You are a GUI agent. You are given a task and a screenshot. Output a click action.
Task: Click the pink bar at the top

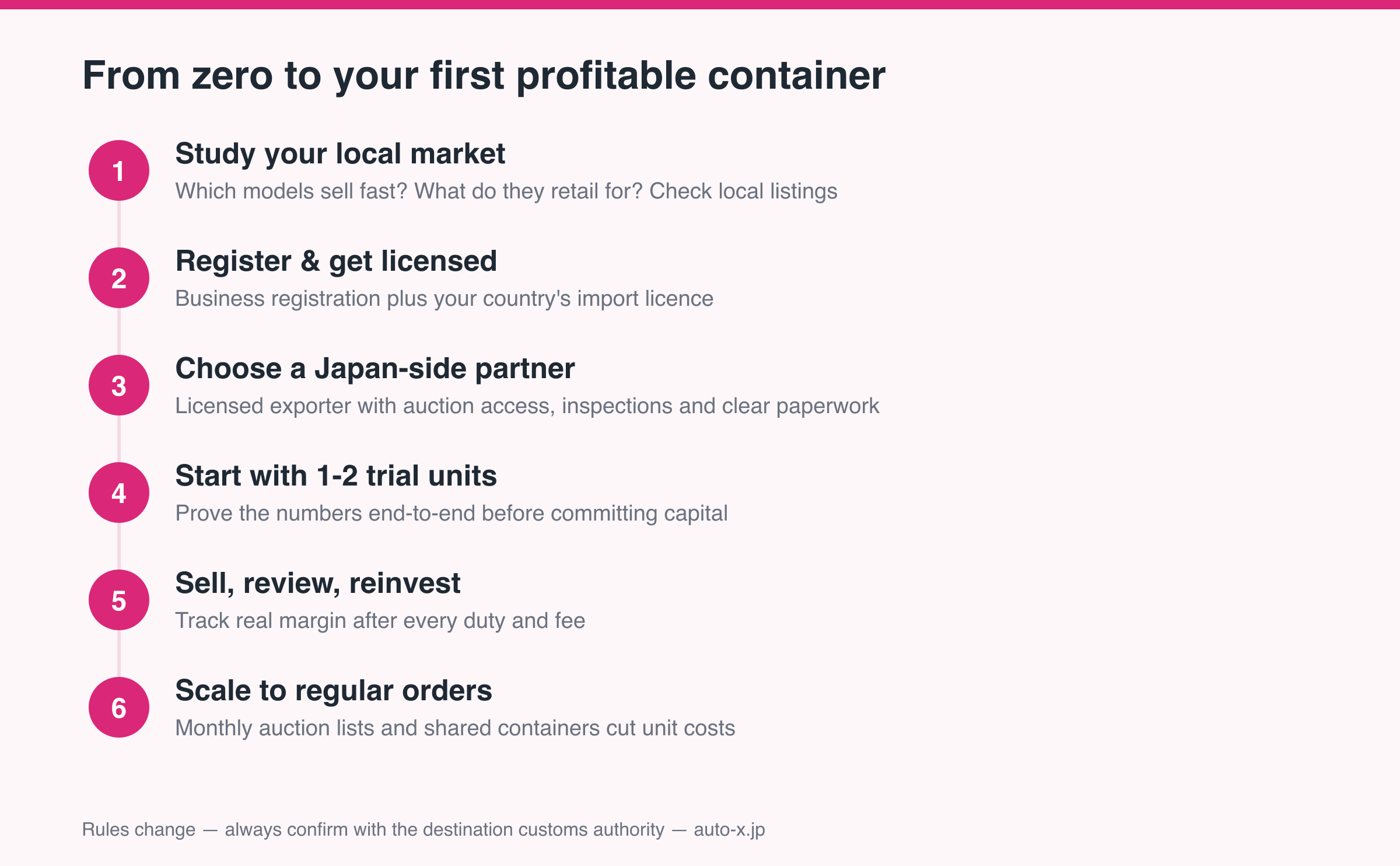(700, 5)
